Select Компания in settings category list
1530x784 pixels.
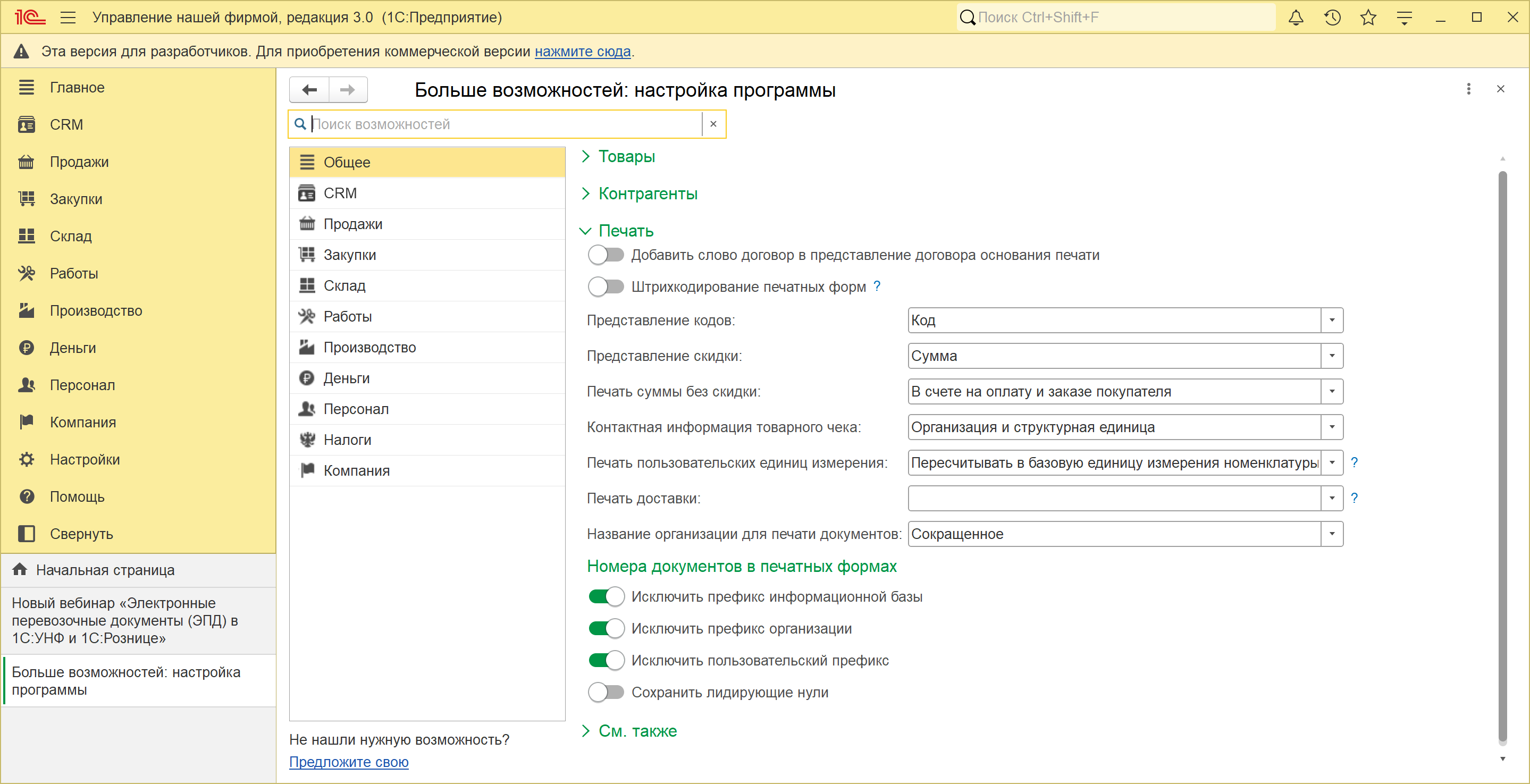click(427, 471)
